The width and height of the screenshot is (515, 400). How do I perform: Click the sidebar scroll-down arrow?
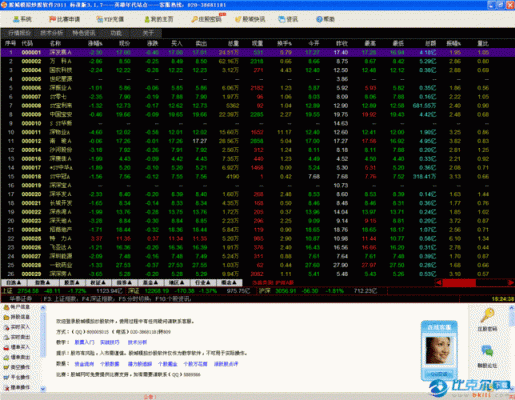coord(43,389)
